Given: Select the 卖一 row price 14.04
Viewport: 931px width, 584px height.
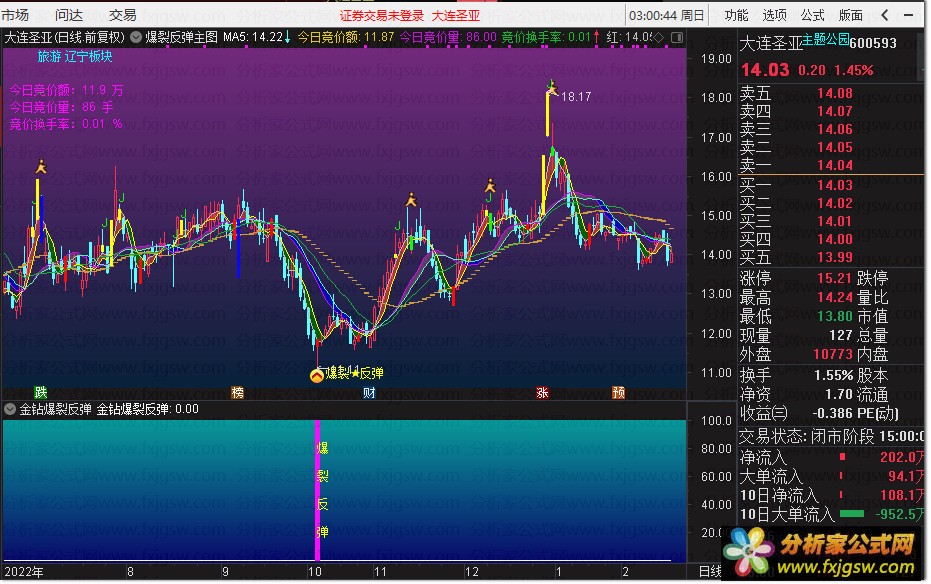Looking at the screenshot, I should (834, 165).
